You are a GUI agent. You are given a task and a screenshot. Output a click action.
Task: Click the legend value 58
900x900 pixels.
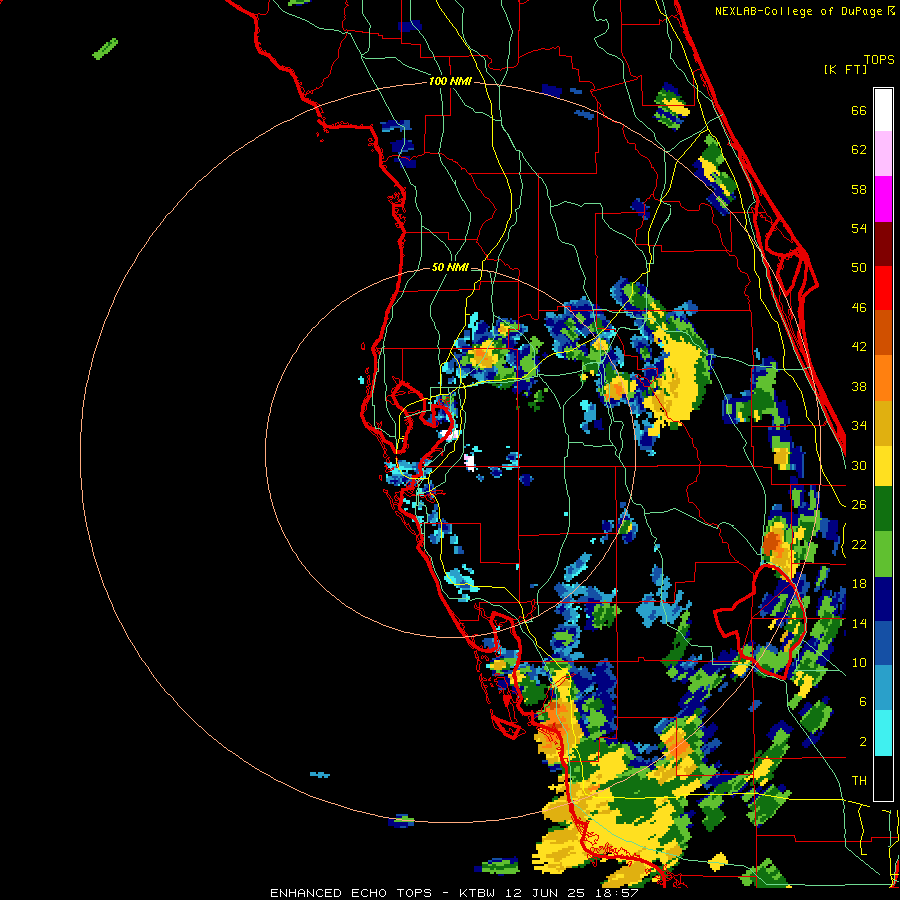coord(859,189)
